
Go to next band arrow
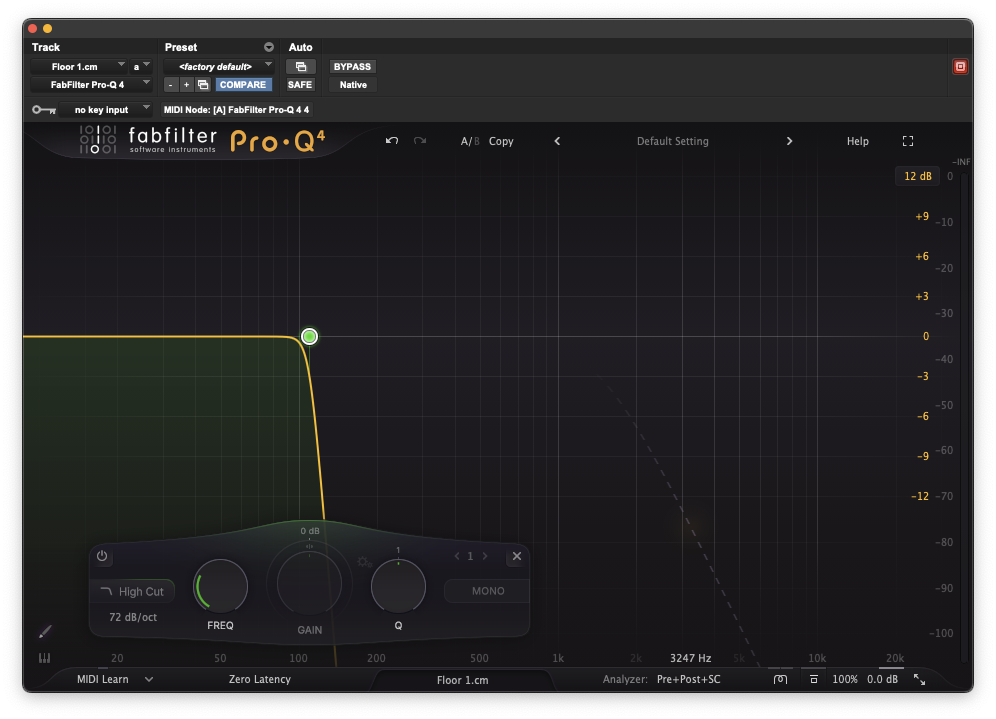[x=485, y=556]
